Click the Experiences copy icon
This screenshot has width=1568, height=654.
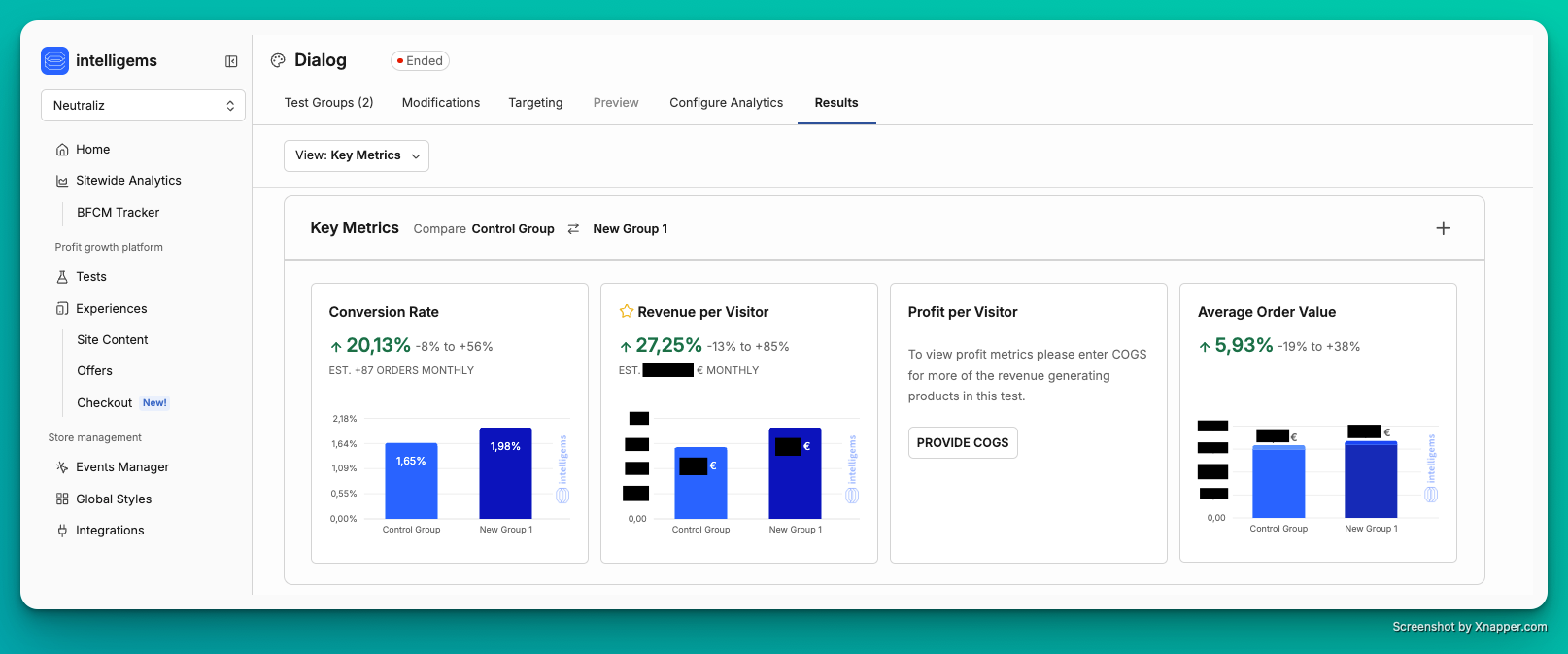[x=62, y=309]
